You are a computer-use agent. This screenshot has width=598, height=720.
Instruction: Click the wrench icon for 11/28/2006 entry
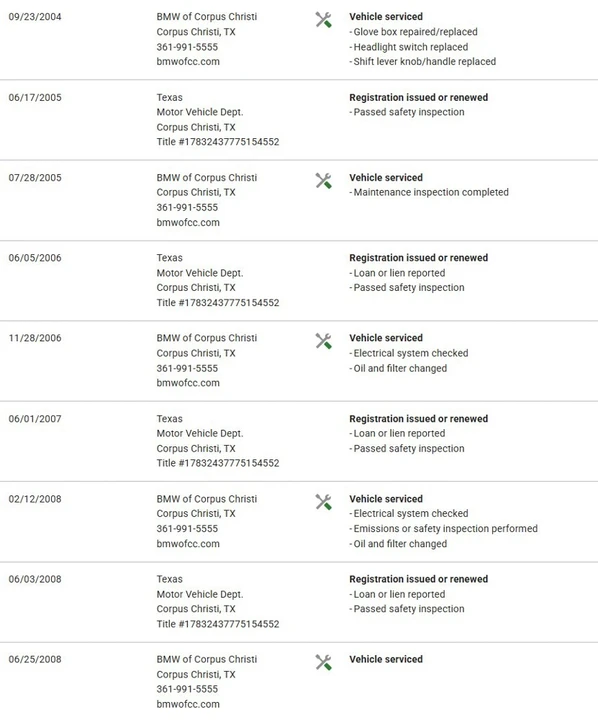pos(323,341)
